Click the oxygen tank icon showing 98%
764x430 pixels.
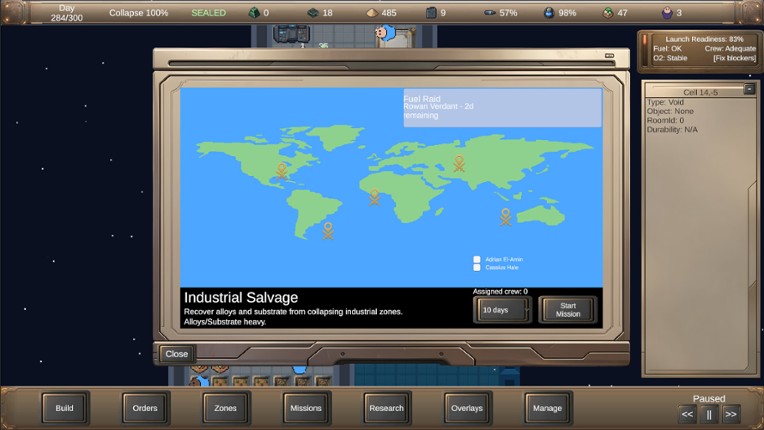click(x=549, y=13)
